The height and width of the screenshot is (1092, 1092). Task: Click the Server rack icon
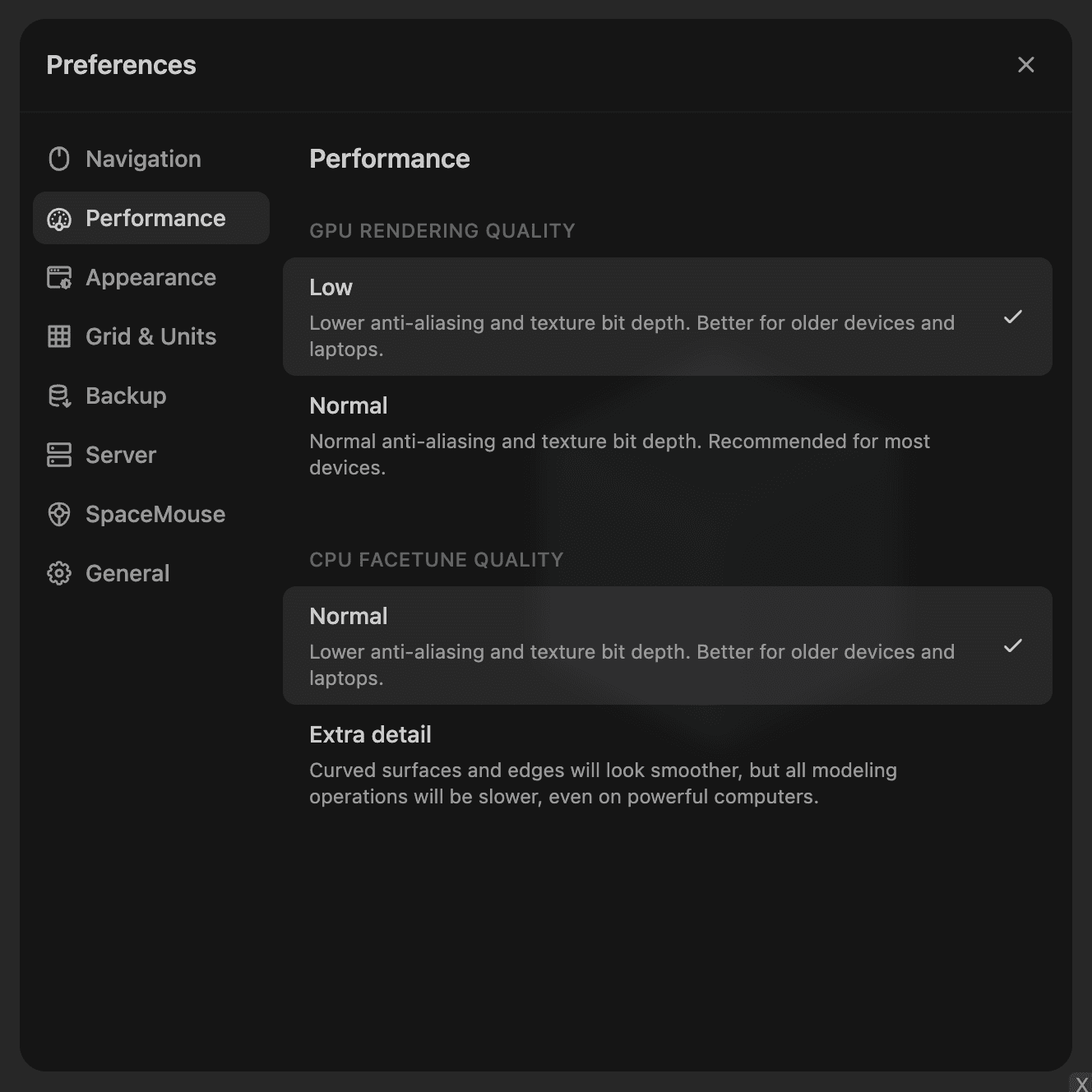pyautogui.click(x=59, y=455)
